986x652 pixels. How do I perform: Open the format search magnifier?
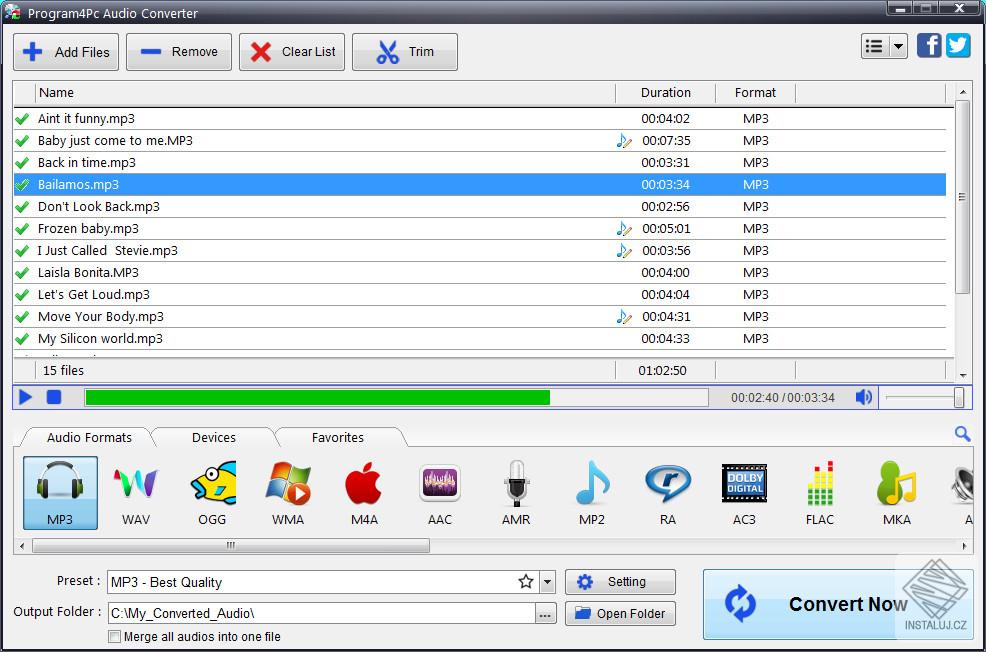click(962, 434)
